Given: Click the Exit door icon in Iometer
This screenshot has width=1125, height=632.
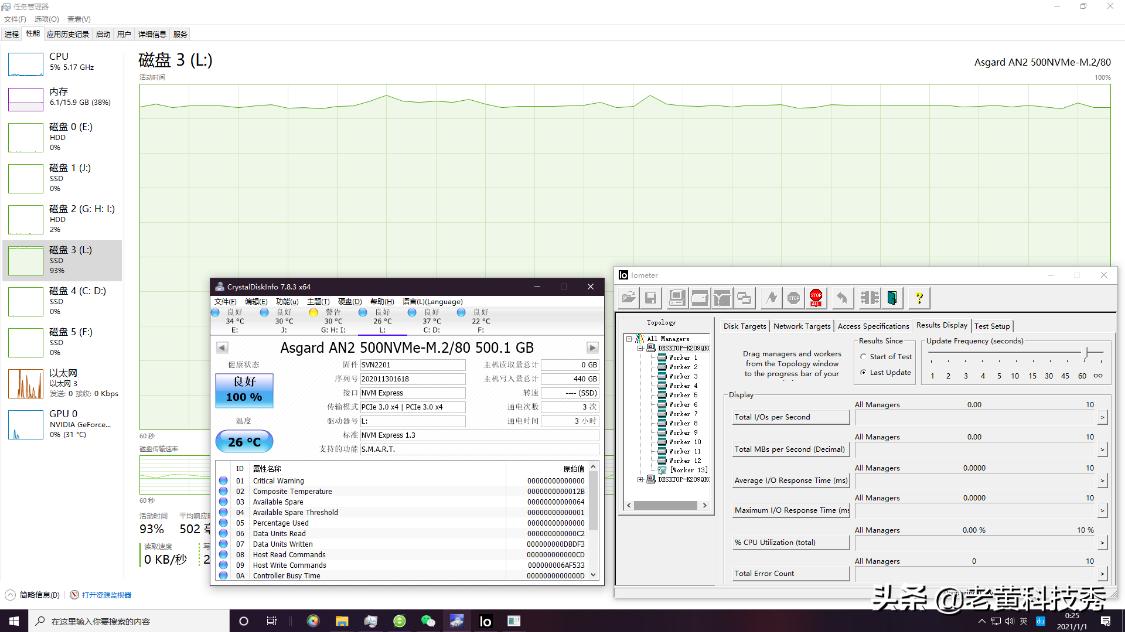Looking at the screenshot, I should 892,297.
